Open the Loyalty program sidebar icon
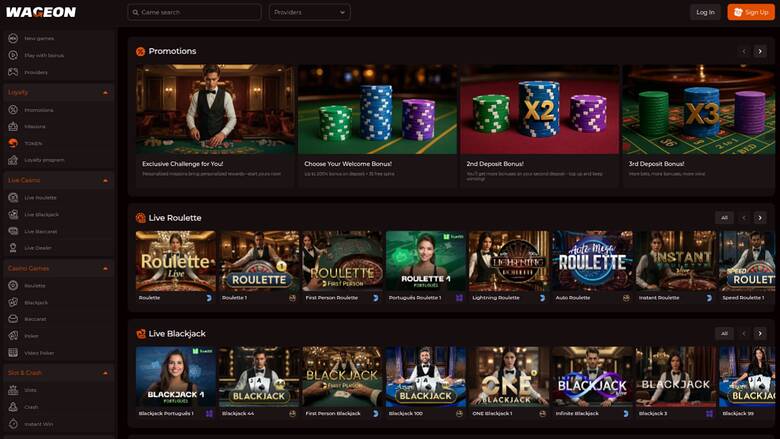The image size is (780, 439). (13, 160)
